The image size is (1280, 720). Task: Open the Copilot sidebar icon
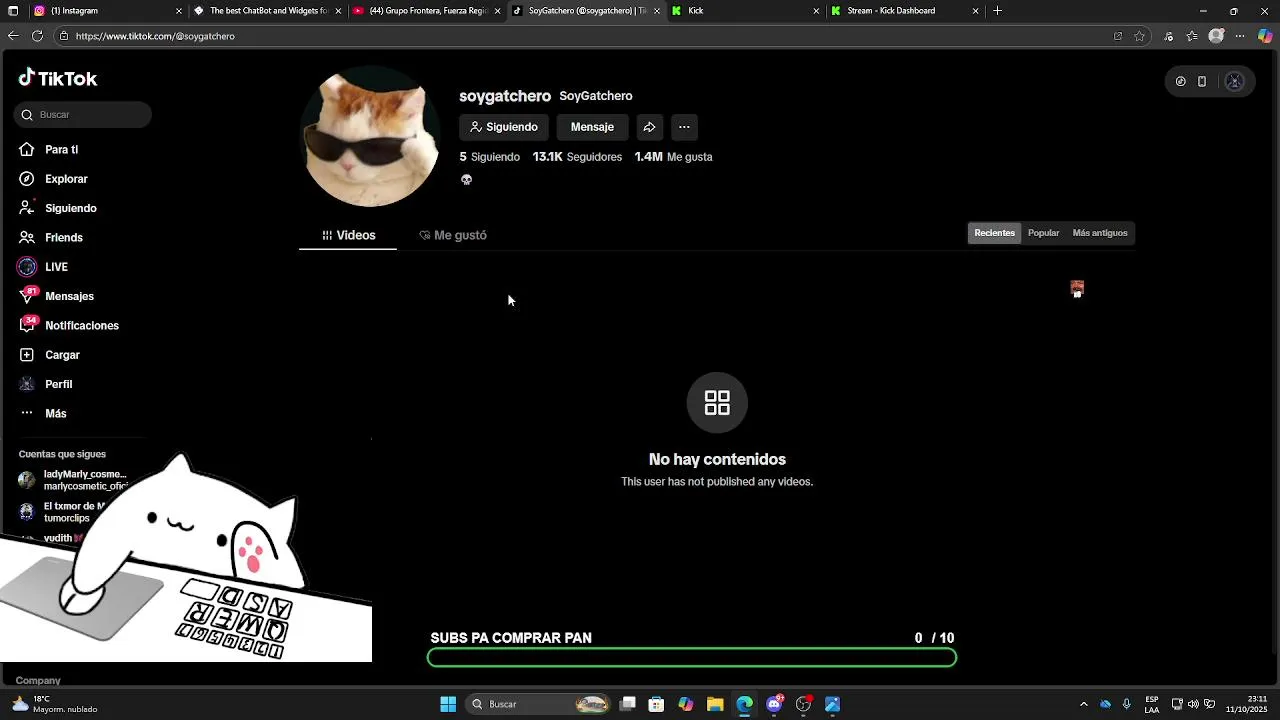[1265, 36]
